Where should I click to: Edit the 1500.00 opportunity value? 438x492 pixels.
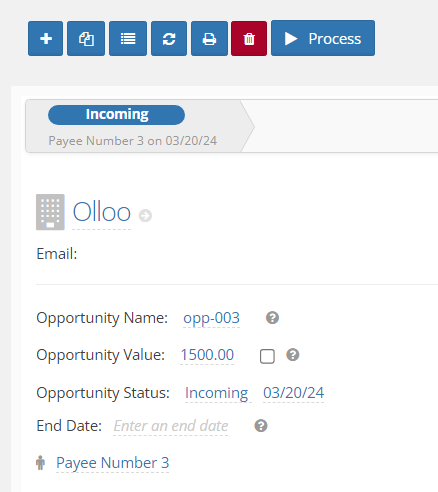207,355
